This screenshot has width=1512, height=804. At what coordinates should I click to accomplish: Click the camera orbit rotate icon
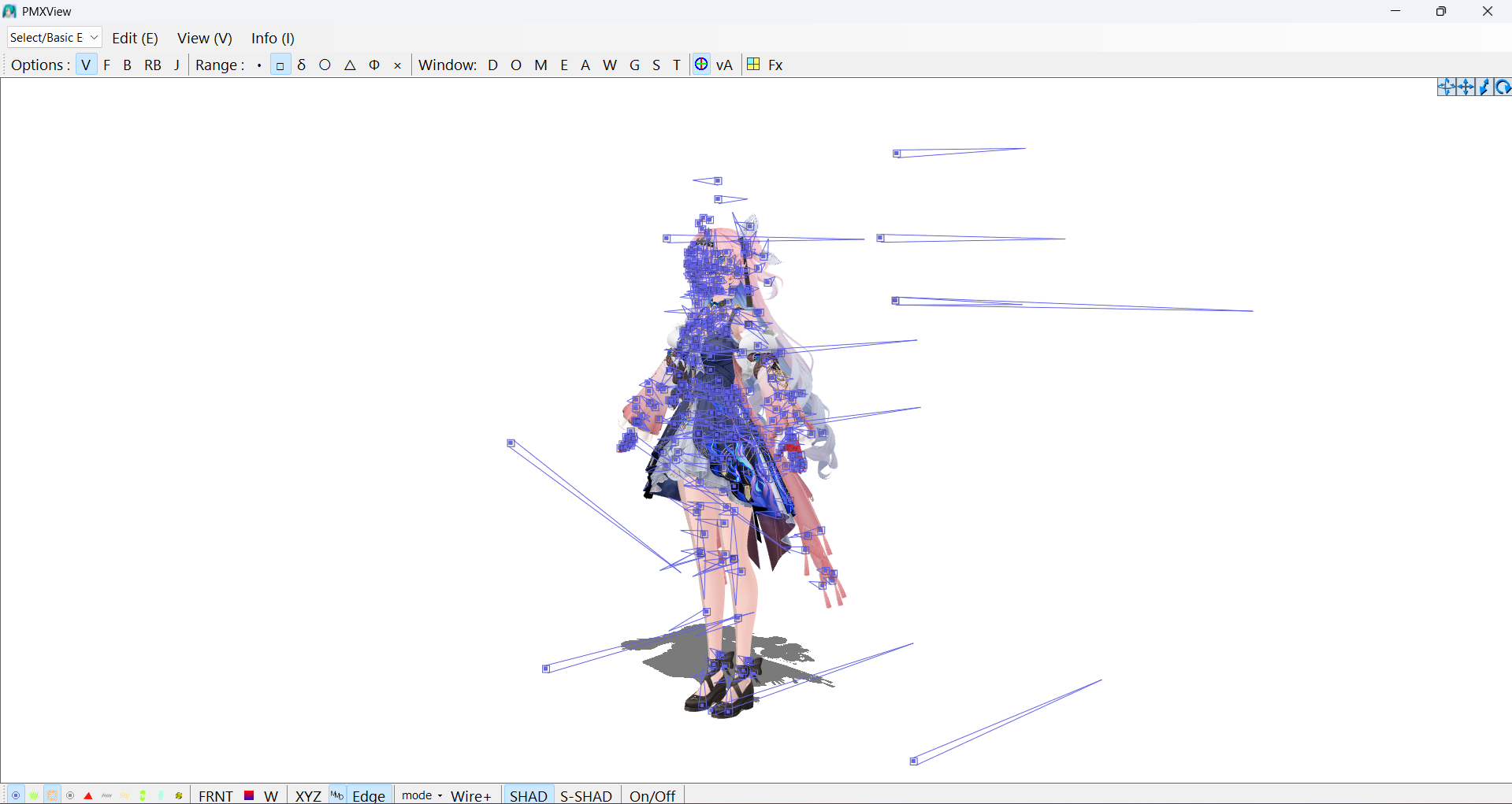[1447, 87]
